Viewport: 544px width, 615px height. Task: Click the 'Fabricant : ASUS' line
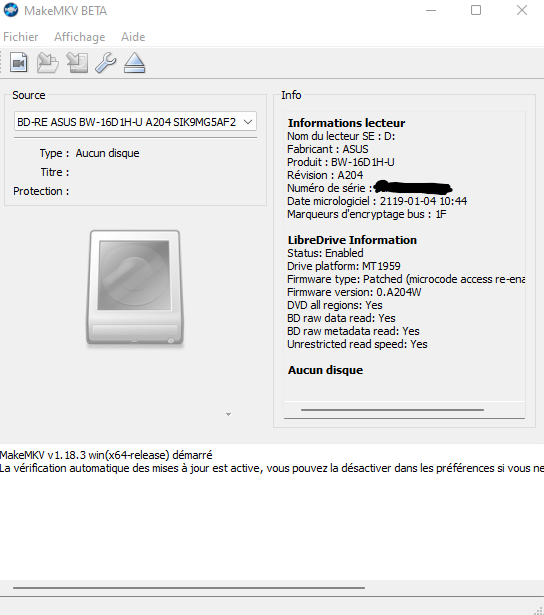click(x=327, y=149)
